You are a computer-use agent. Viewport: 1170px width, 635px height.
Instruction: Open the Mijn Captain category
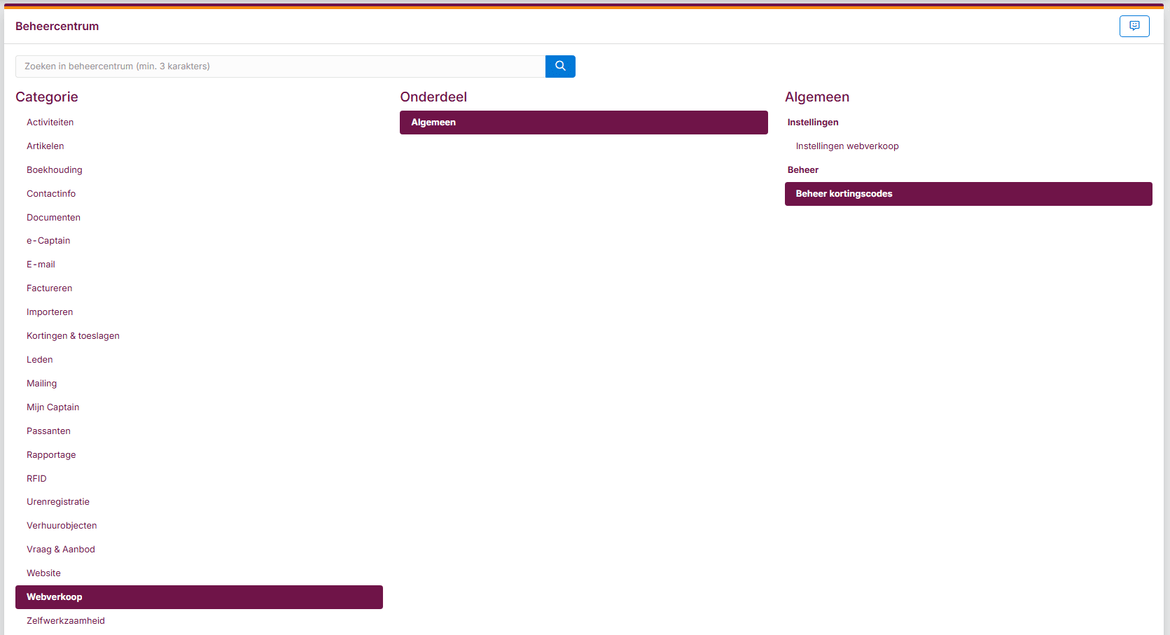tap(53, 407)
